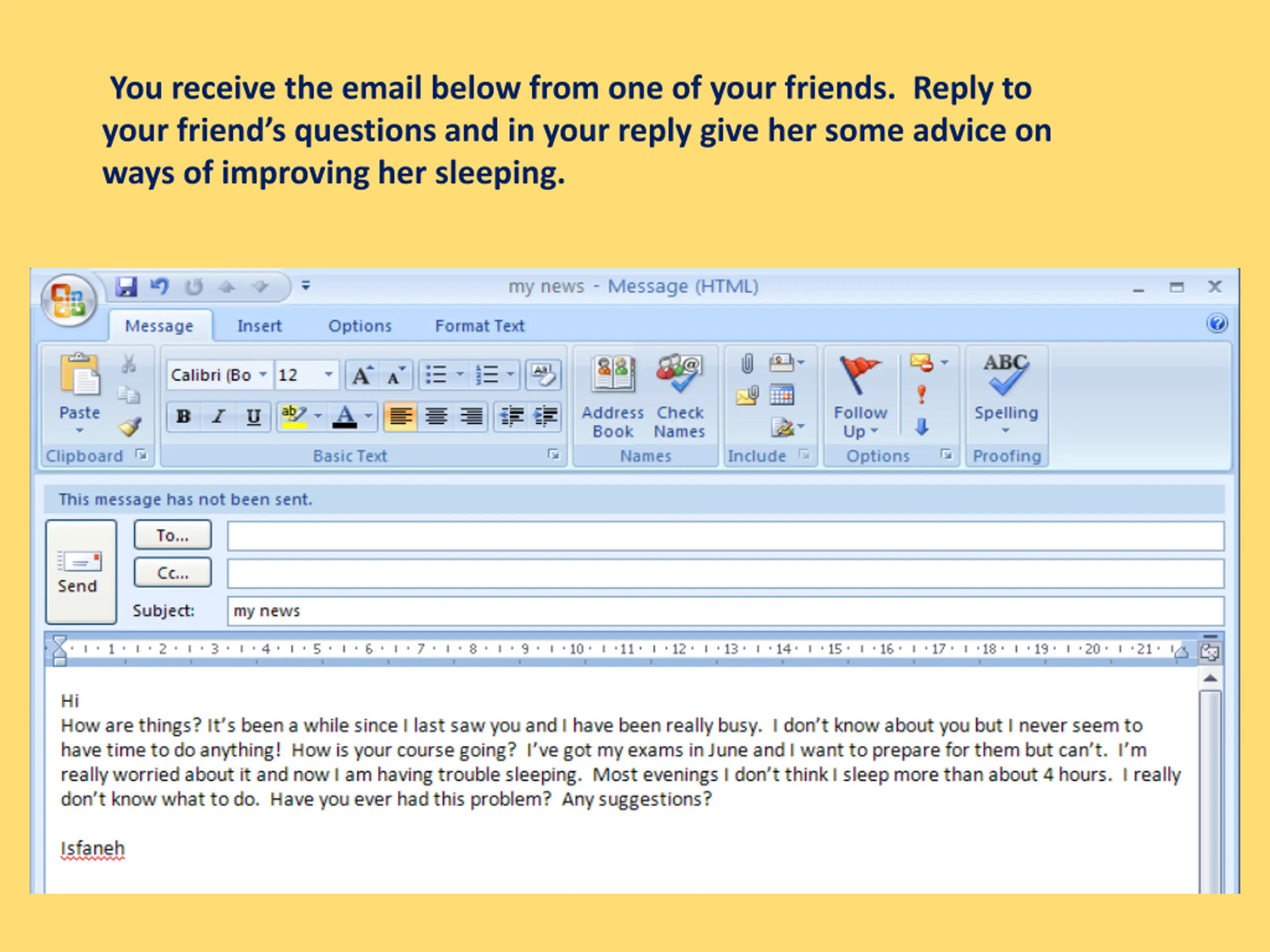
Task: Open the Customize Quick Access Toolbar arrow
Action: (x=306, y=286)
